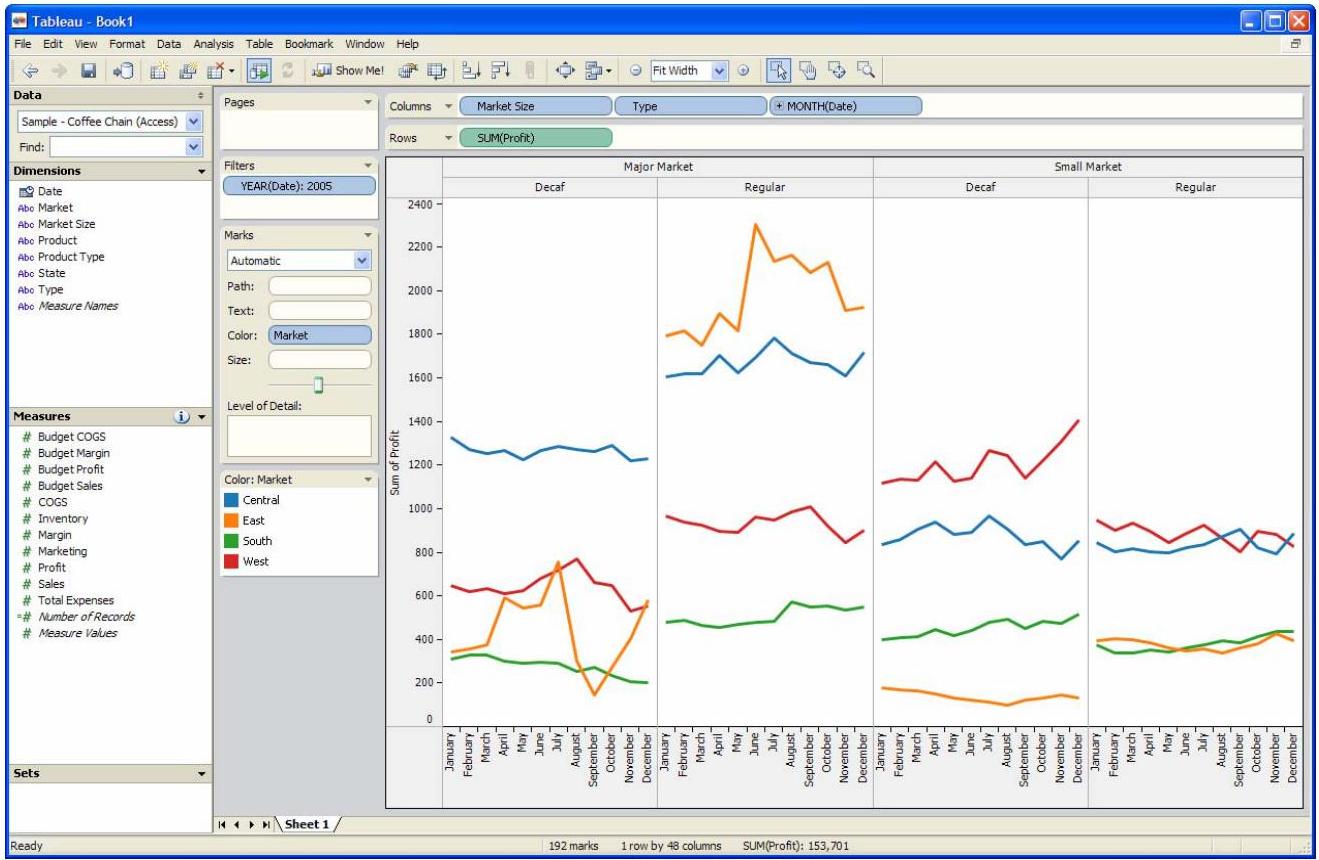Open the Fit Width dropdown
Screen dimensions: 1319x860
point(719,71)
